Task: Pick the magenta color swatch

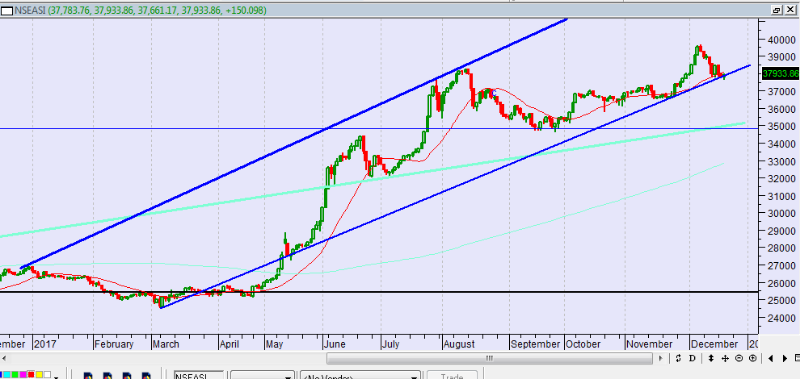Action: coord(23,375)
